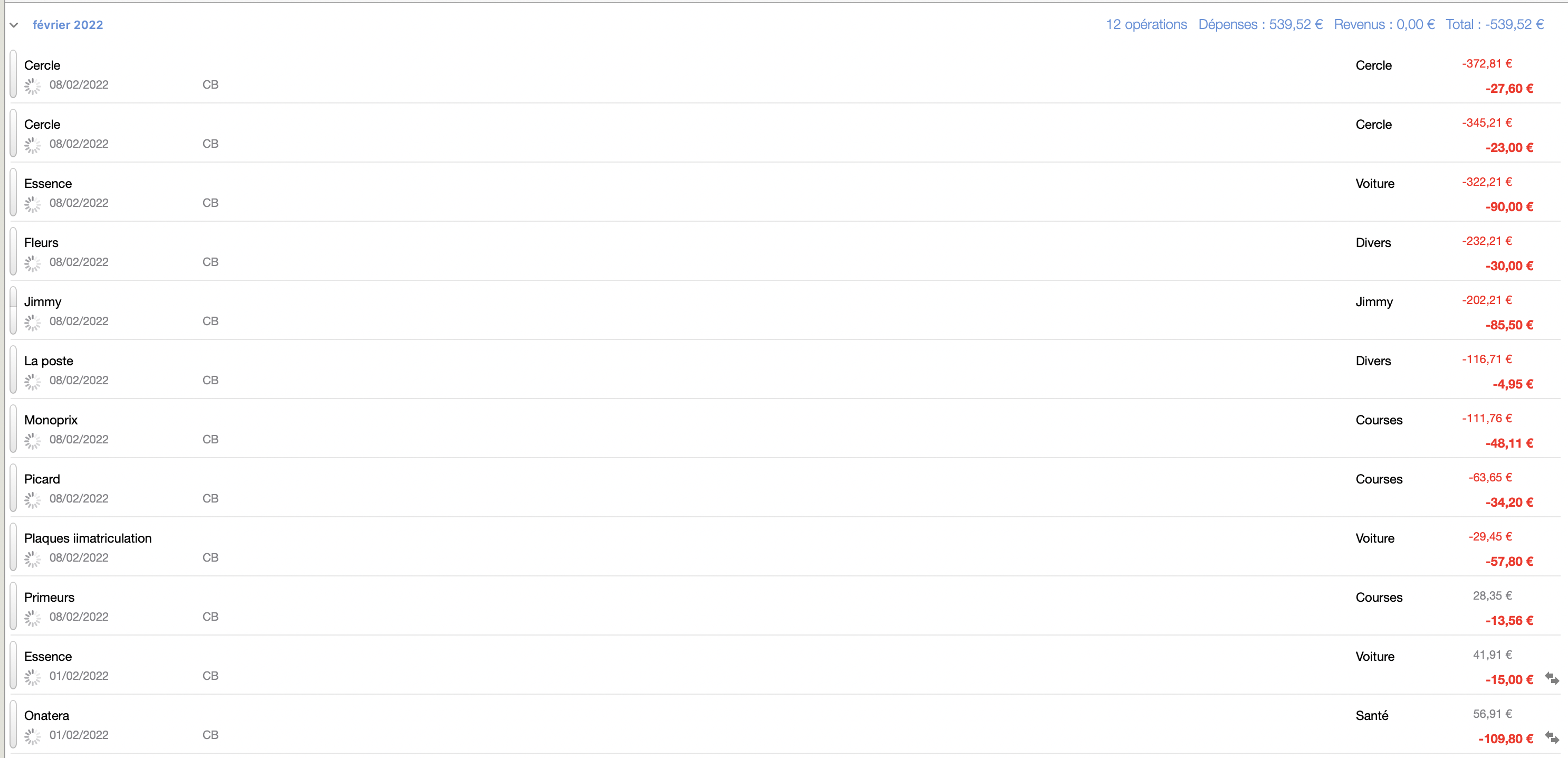This screenshot has width=1568, height=758.
Task: Click the Courses category on Picard row
Action: point(1379,479)
